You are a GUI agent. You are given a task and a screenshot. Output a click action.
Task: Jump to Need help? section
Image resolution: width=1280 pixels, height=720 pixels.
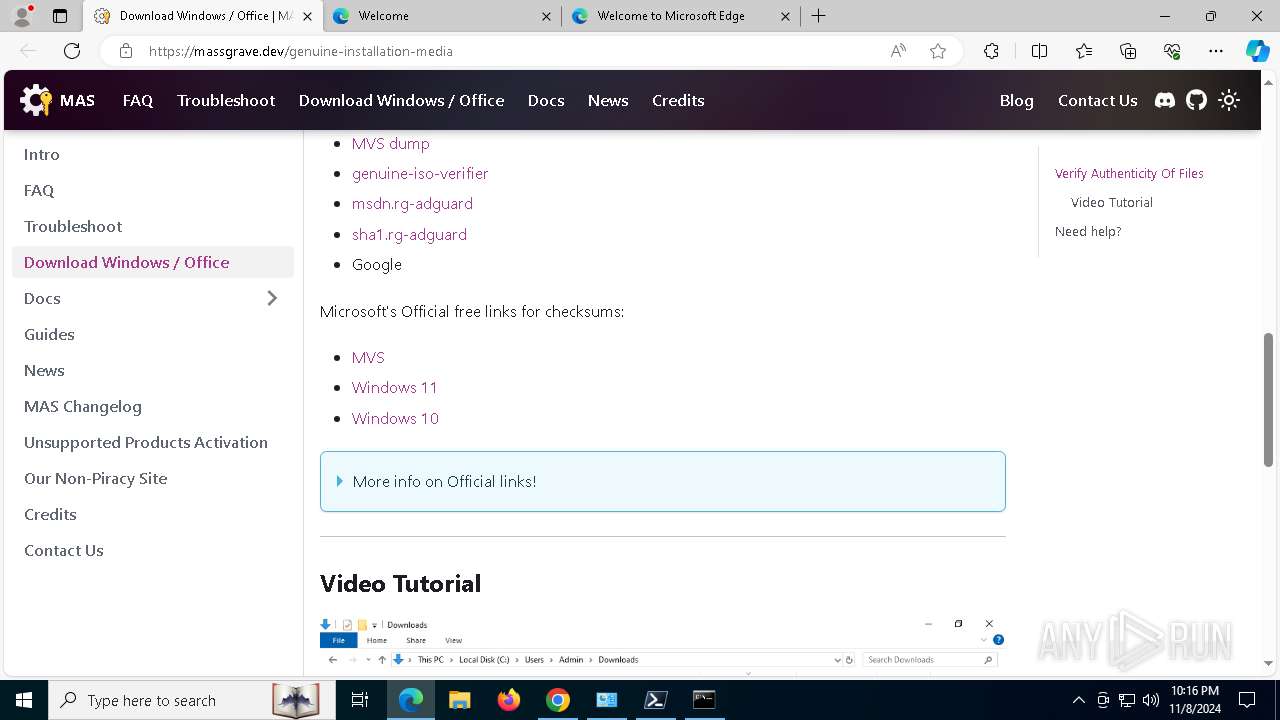(x=1088, y=231)
